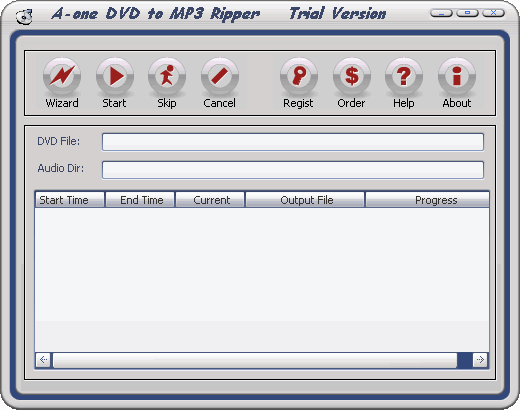This screenshot has width=520, height=410.
Task: Click the Progress column header
Action: point(427,200)
